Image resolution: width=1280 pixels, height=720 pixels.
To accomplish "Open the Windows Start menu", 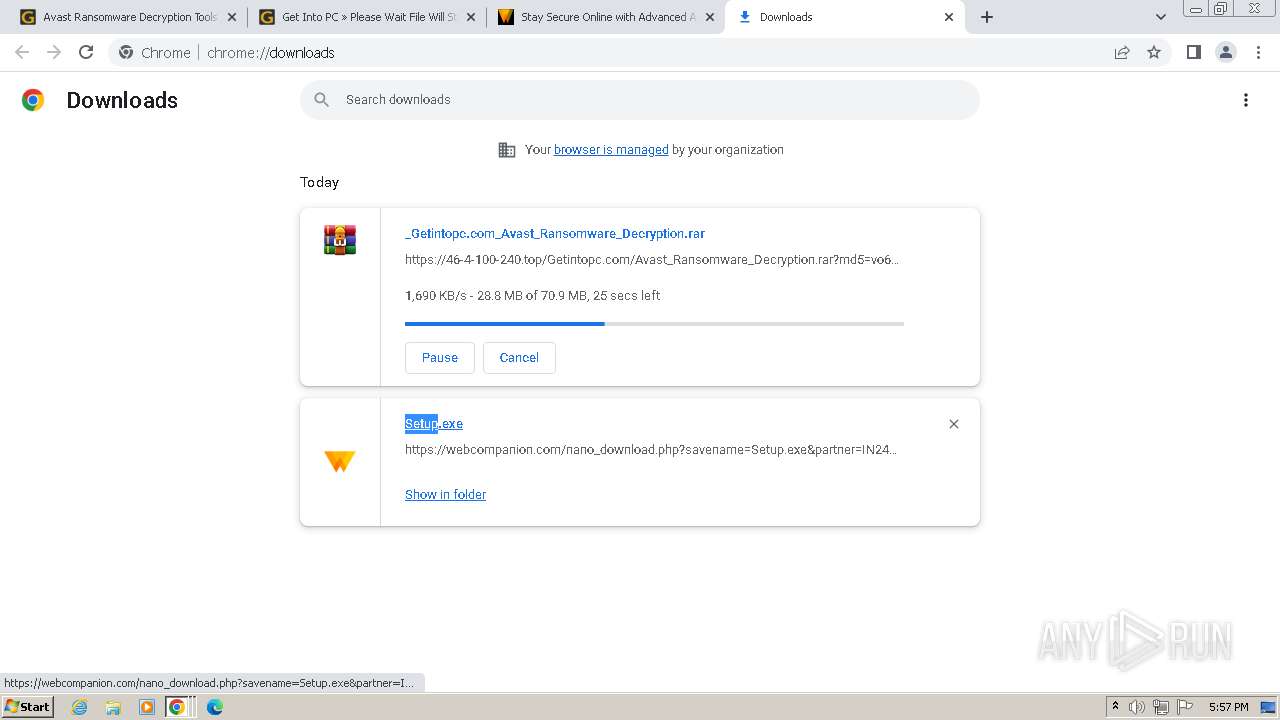I will coord(27,707).
